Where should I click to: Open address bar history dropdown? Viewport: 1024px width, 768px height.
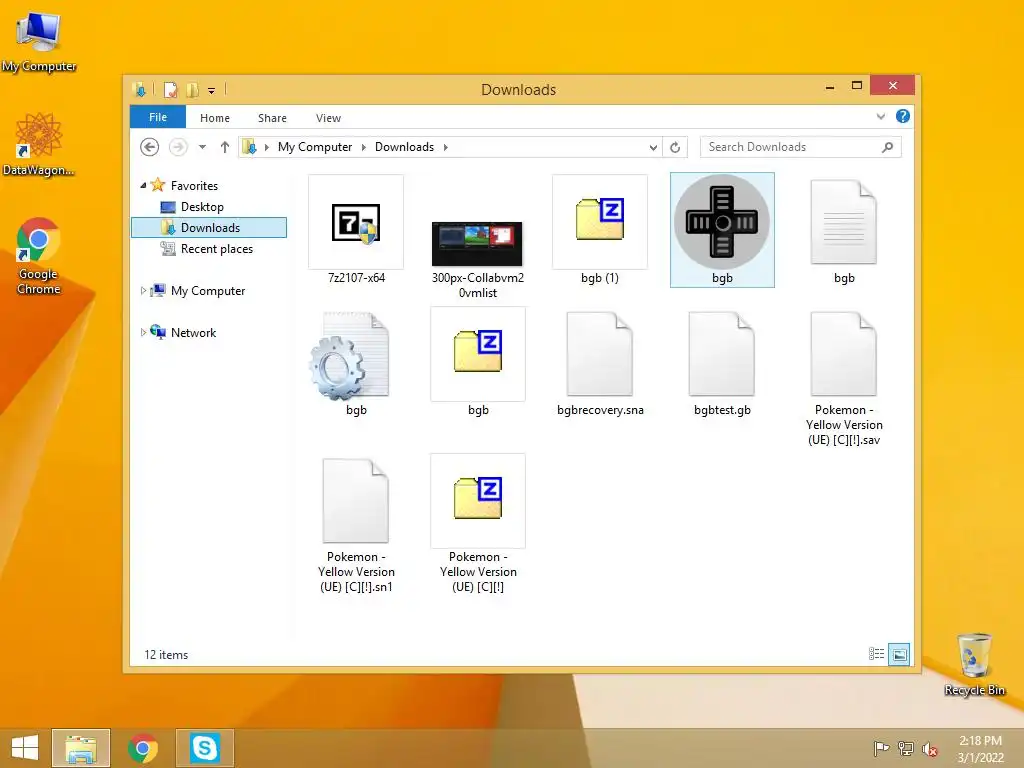click(653, 148)
